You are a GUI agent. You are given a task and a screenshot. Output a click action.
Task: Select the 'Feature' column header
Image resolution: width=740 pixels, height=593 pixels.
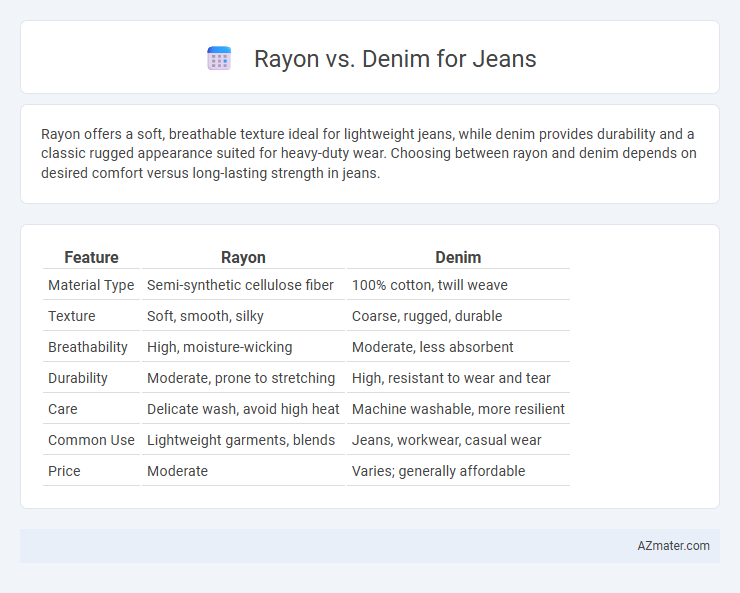click(x=92, y=258)
